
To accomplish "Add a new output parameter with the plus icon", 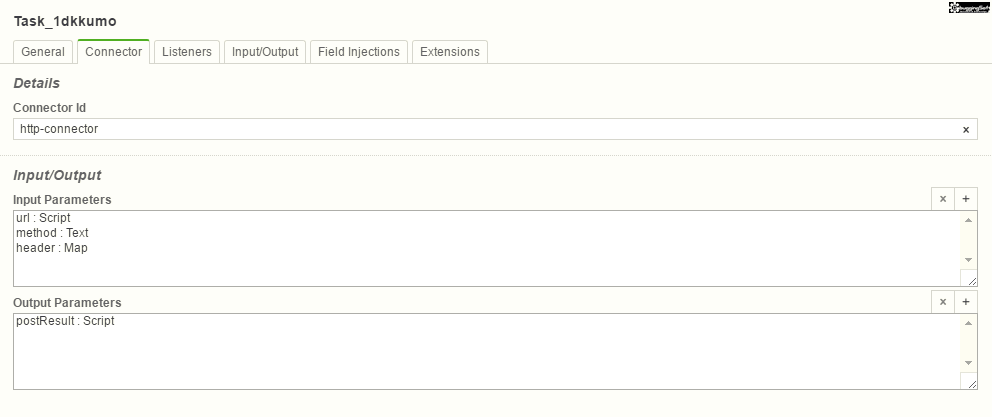I will click(965, 302).
